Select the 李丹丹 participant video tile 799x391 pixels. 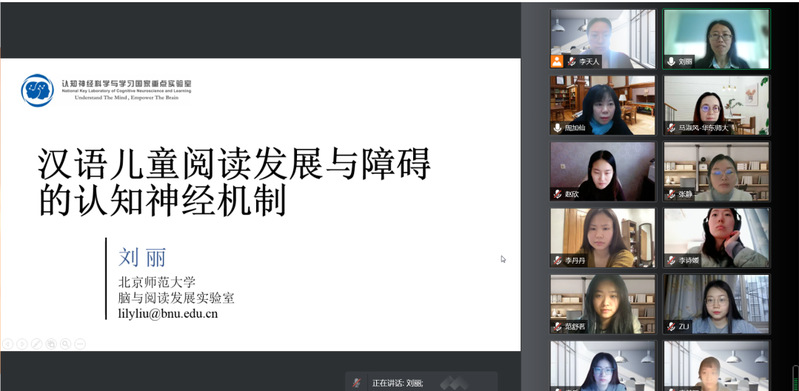pos(603,238)
